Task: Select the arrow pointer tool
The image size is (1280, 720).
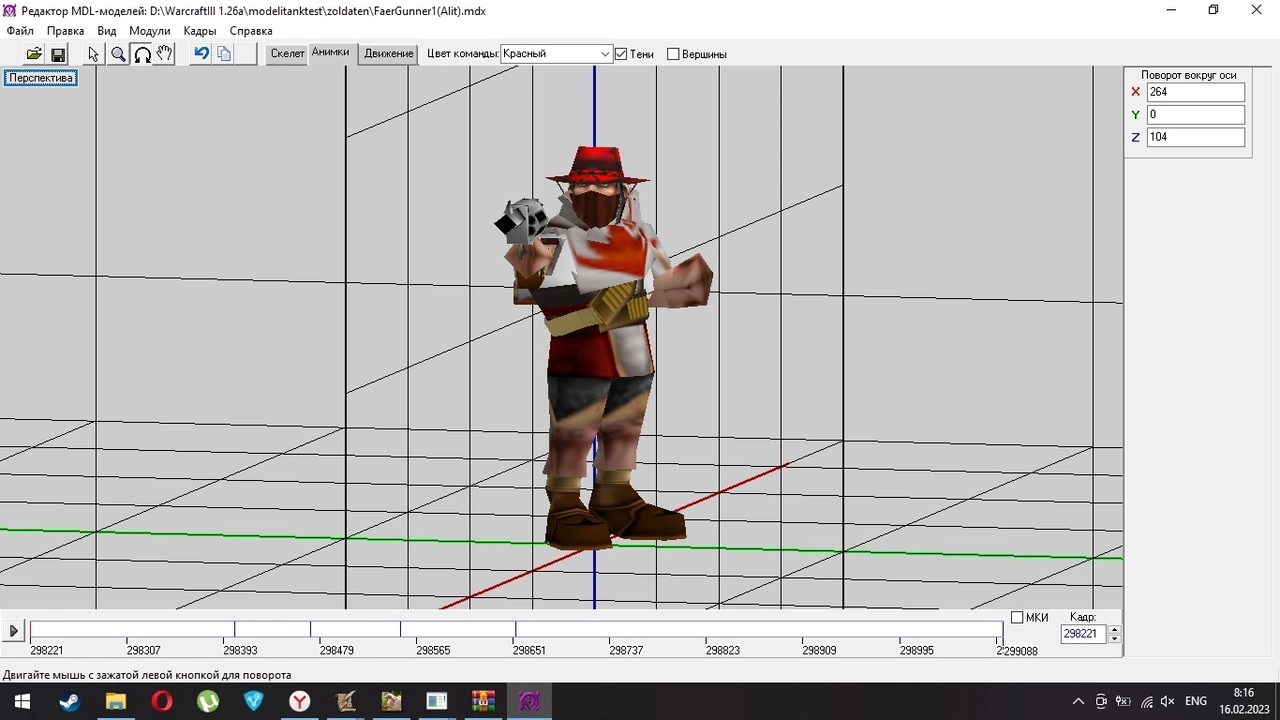Action: [94, 54]
